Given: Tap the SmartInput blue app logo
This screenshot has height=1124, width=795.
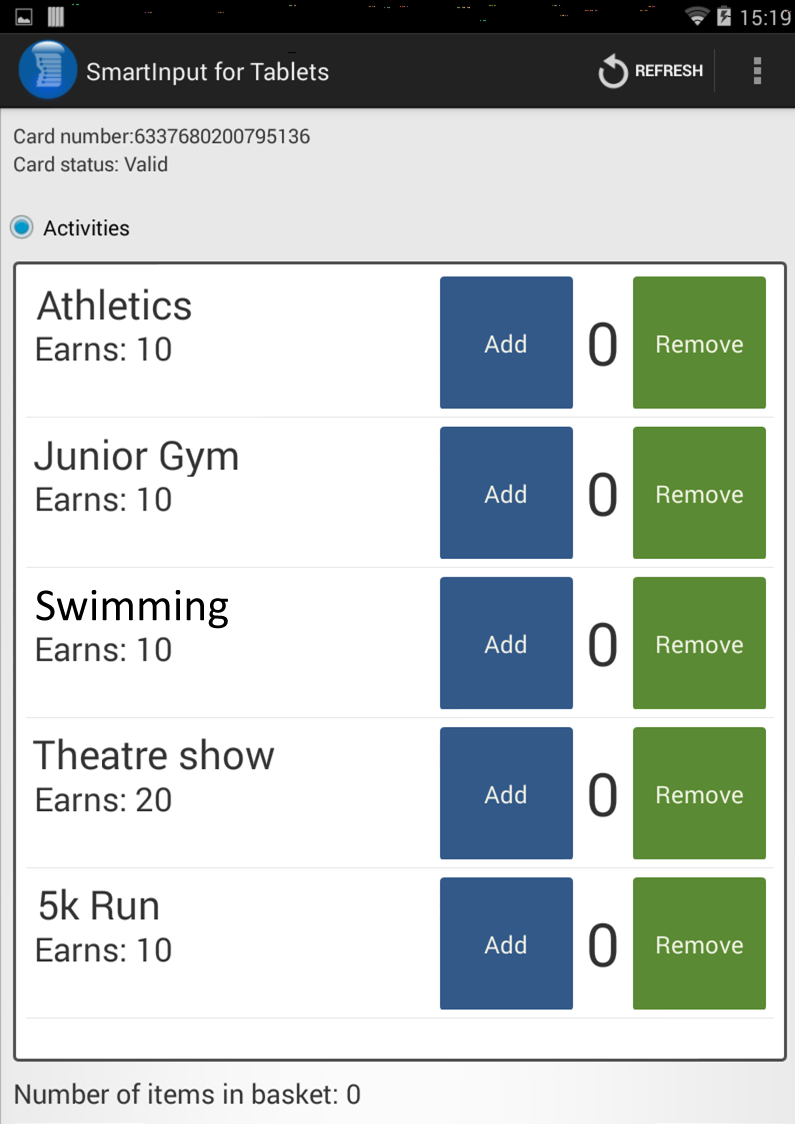Looking at the screenshot, I should pyautogui.click(x=47, y=70).
